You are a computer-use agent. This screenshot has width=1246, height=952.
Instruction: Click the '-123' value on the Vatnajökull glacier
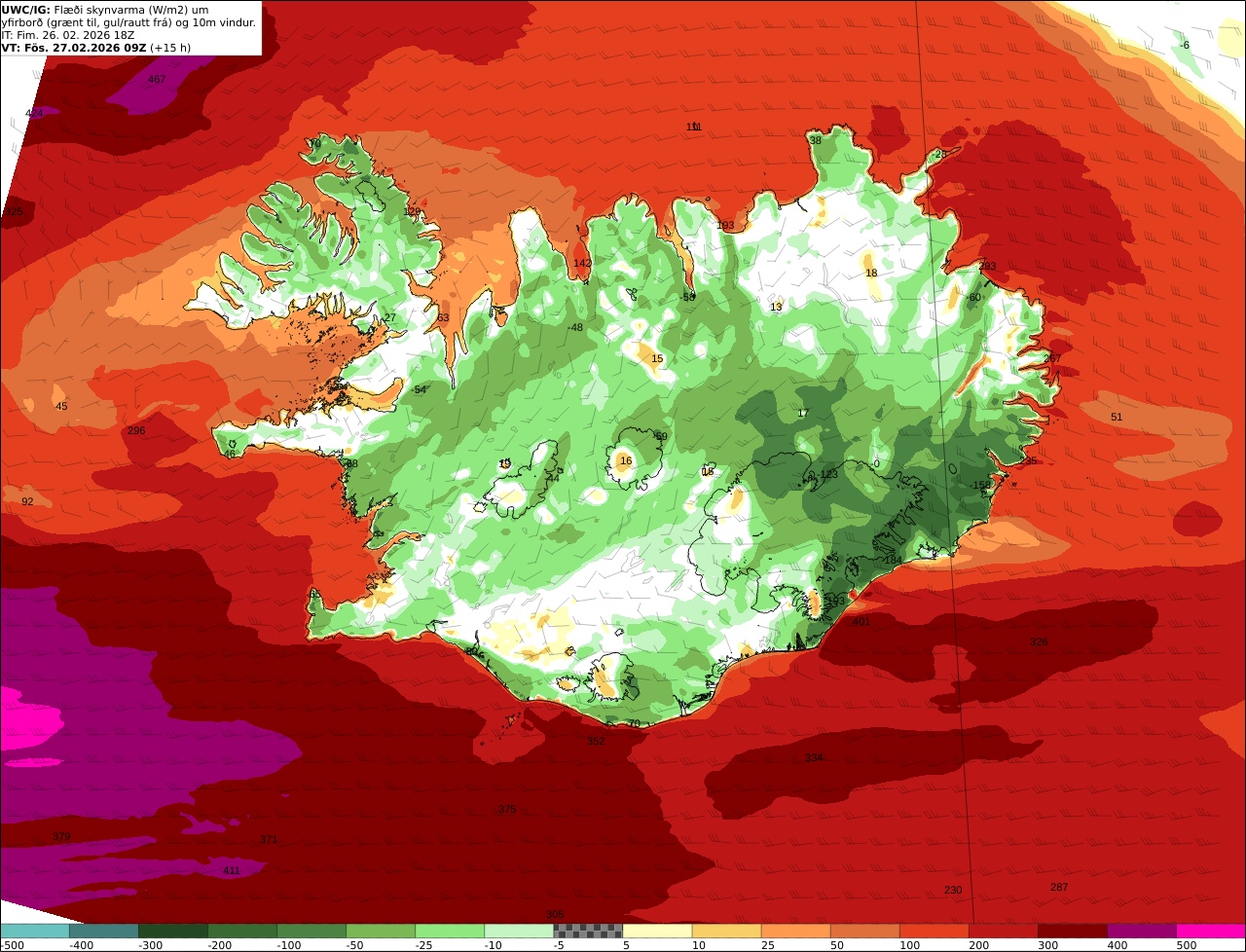[x=827, y=475]
